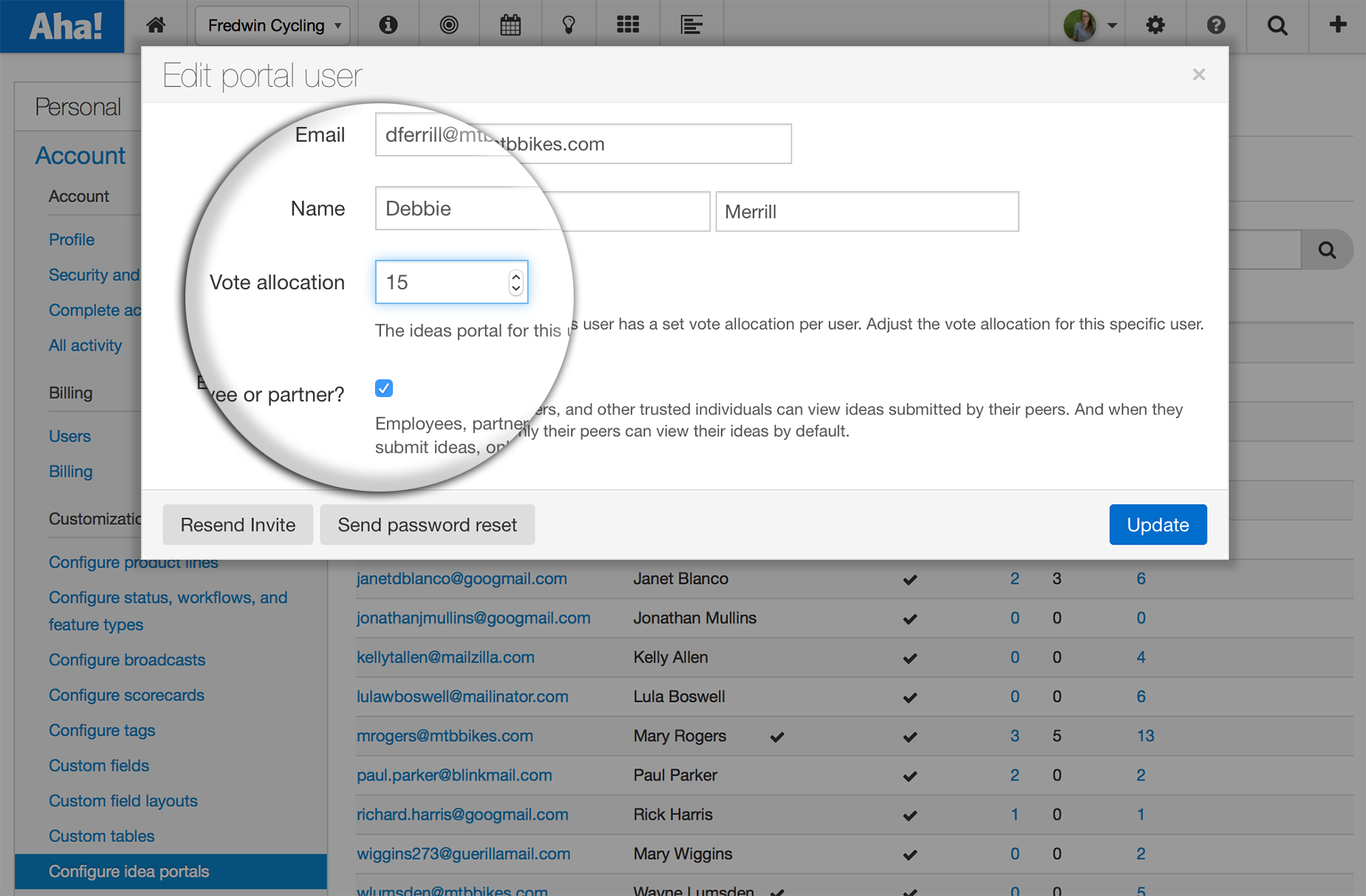
Task: Open the help question mark icon
Action: point(1216,25)
